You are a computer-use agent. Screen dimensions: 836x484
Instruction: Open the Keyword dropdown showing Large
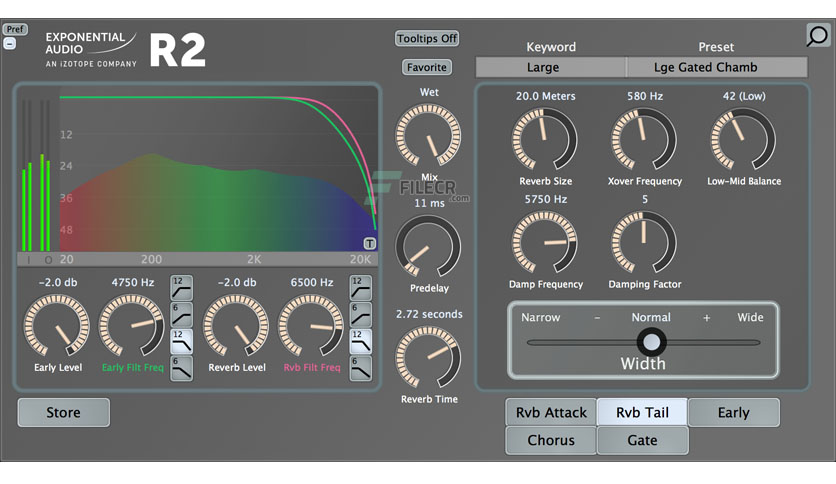[x=550, y=67]
